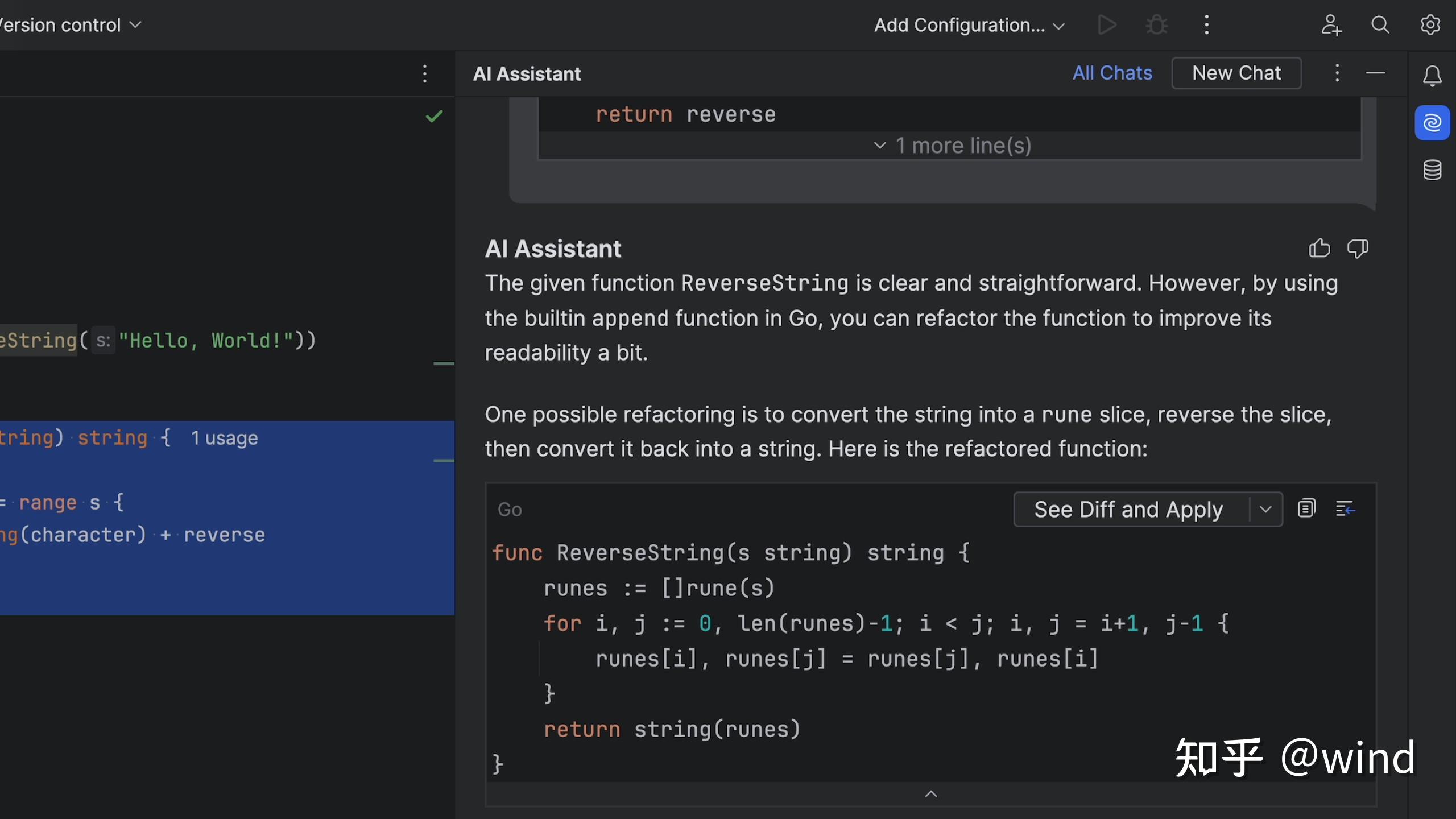Open the IDE Settings gear

pos(1431,24)
